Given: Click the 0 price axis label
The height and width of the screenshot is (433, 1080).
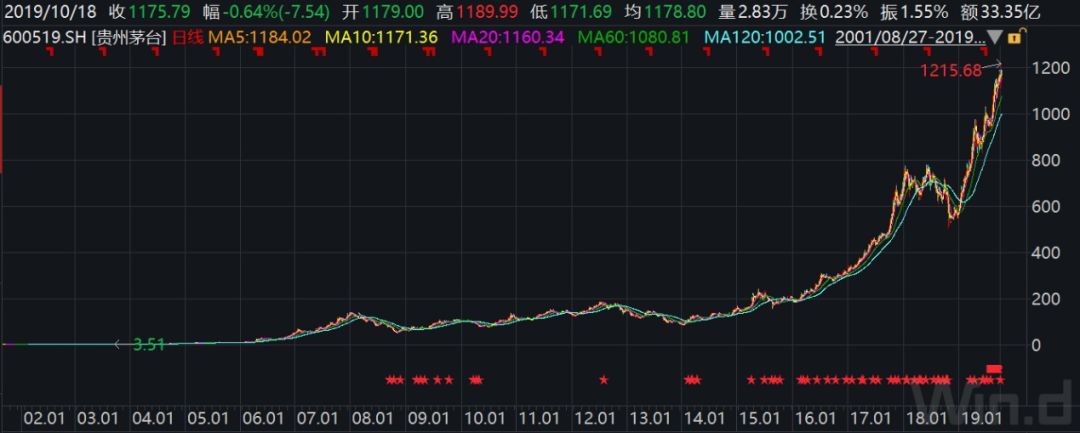Looking at the screenshot, I should point(1035,345).
